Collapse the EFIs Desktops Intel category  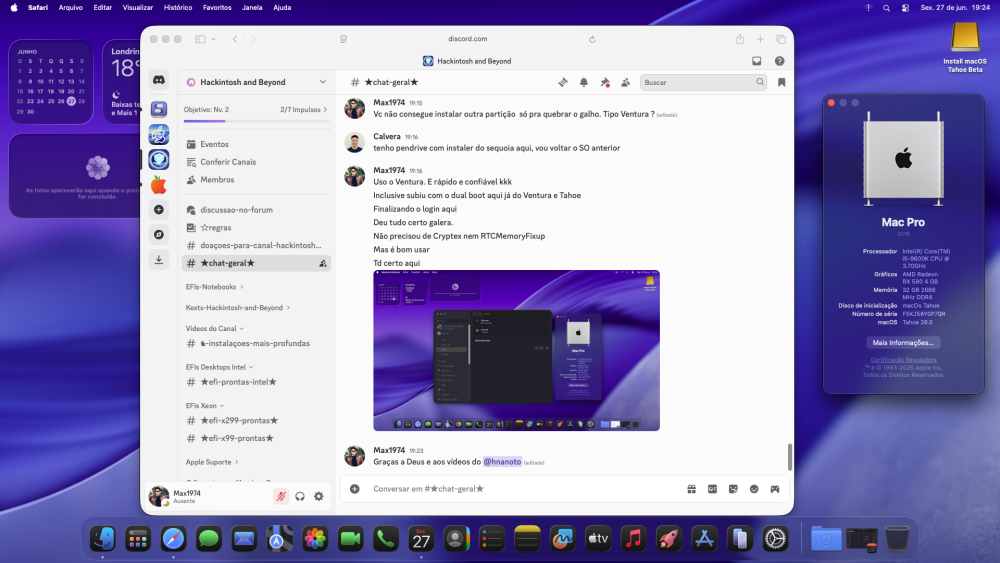(219, 367)
